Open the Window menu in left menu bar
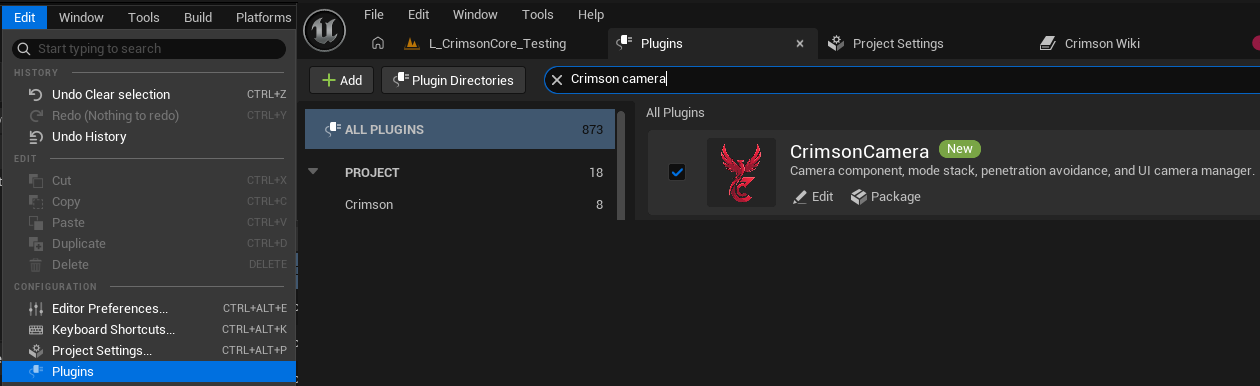The image size is (1260, 386). pyautogui.click(x=81, y=17)
